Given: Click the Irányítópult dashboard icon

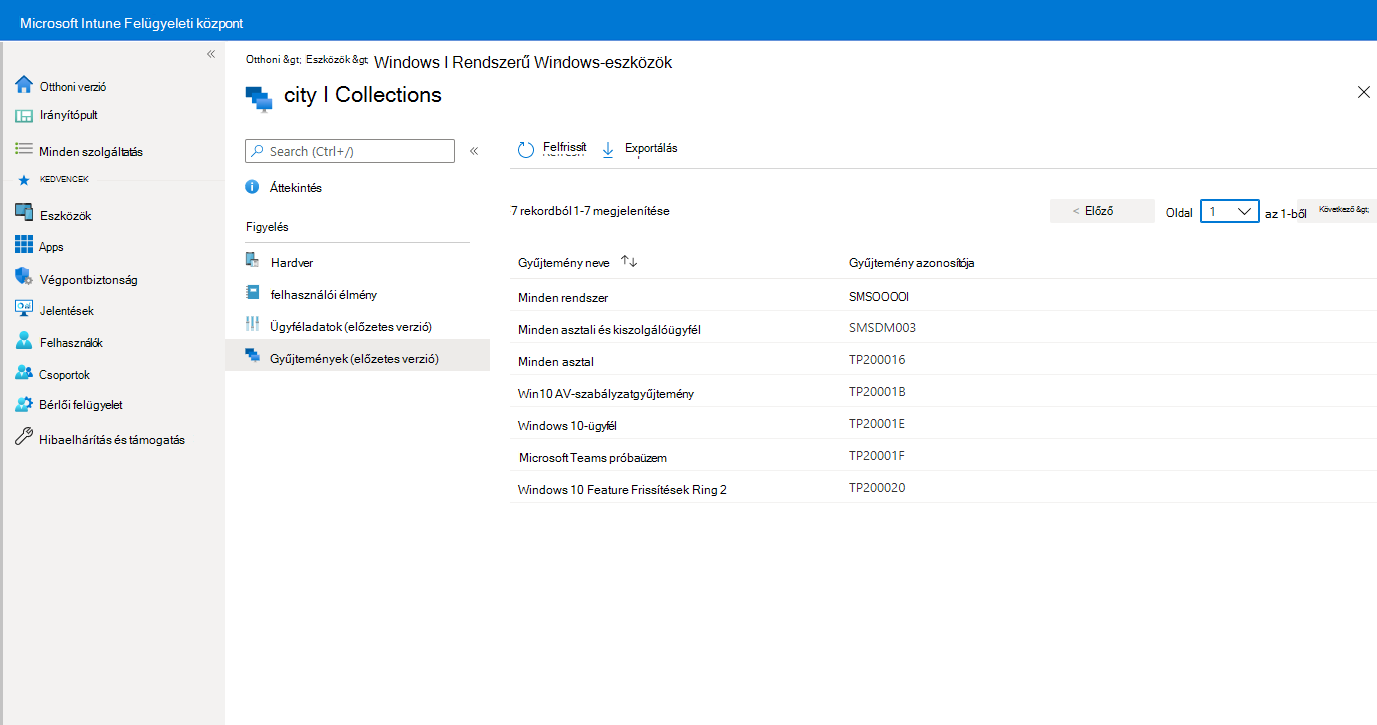Looking at the screenshot, I should pos(24,116).
